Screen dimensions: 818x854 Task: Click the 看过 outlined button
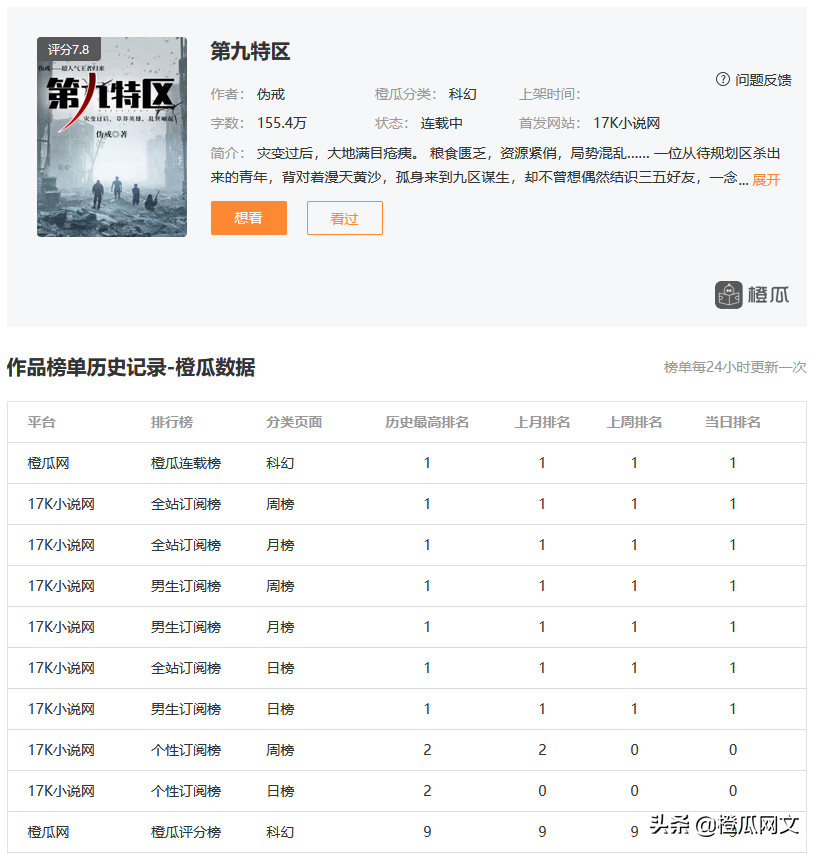pos(345,218)
